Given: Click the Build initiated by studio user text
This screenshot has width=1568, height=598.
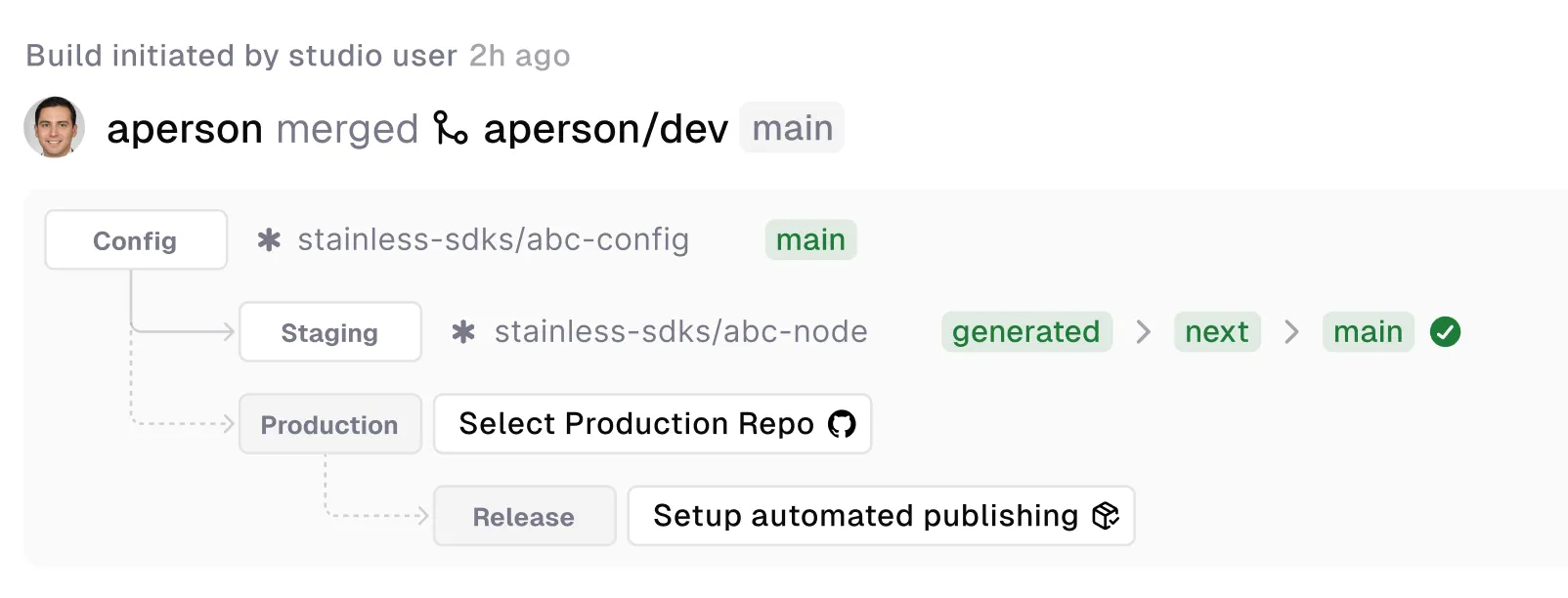Looking at the screenshot, I should click(240, 56).
